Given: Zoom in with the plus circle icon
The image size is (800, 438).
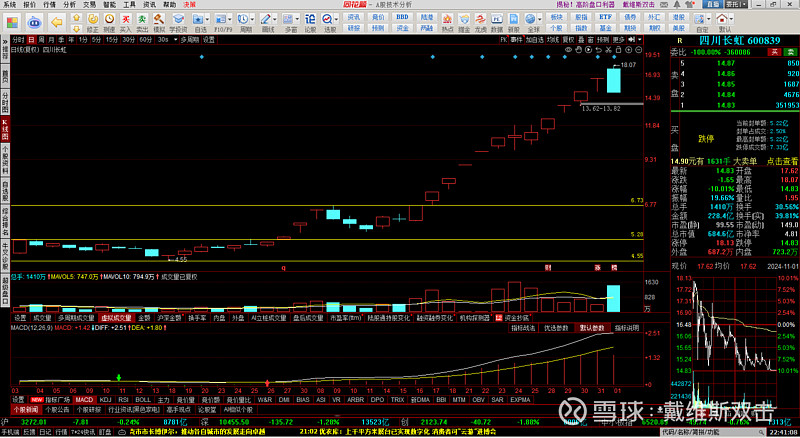Looking at the screenshot, I should (629, 50).
